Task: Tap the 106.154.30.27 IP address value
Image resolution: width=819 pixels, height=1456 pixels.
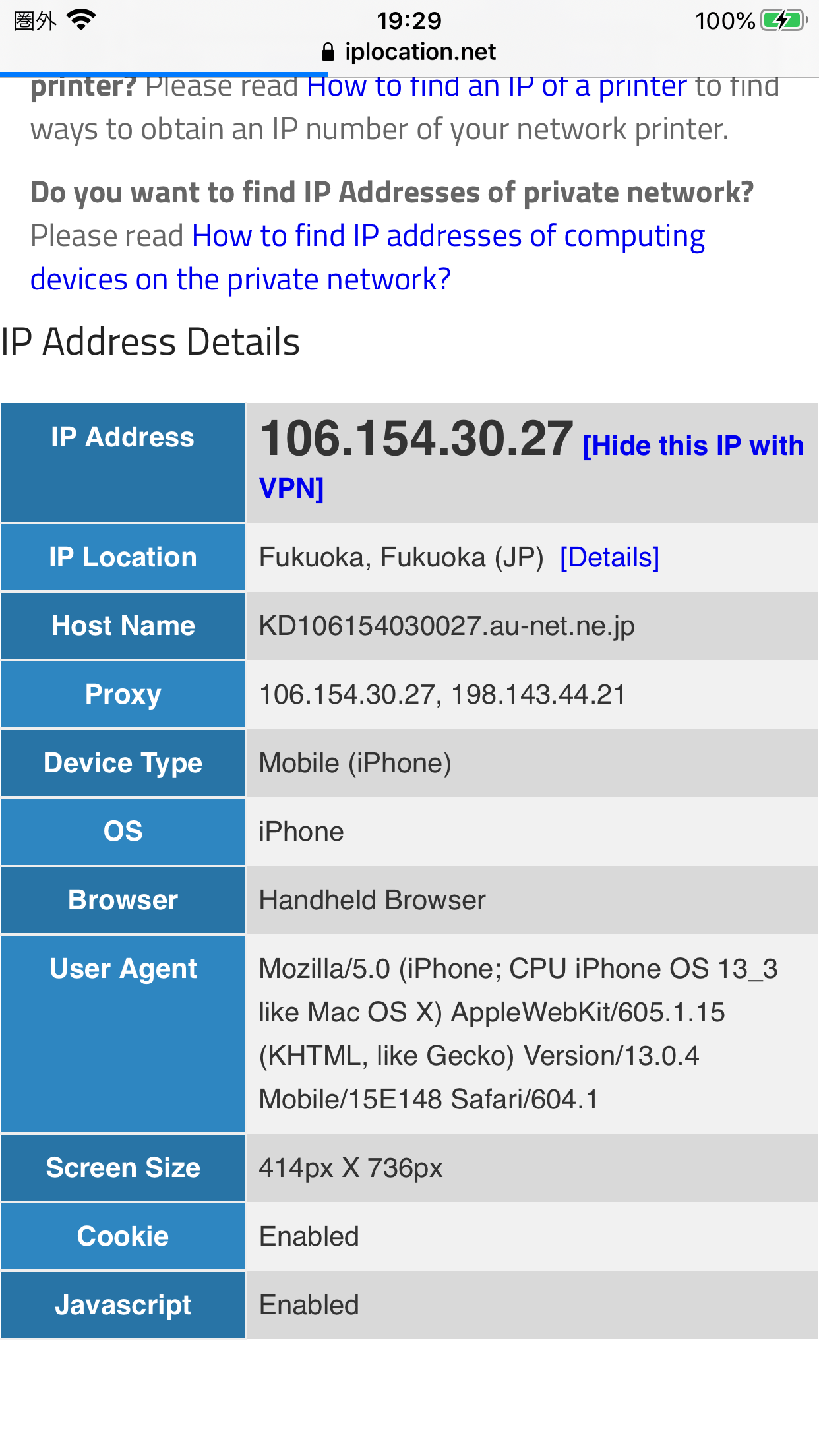Action: 416,439
